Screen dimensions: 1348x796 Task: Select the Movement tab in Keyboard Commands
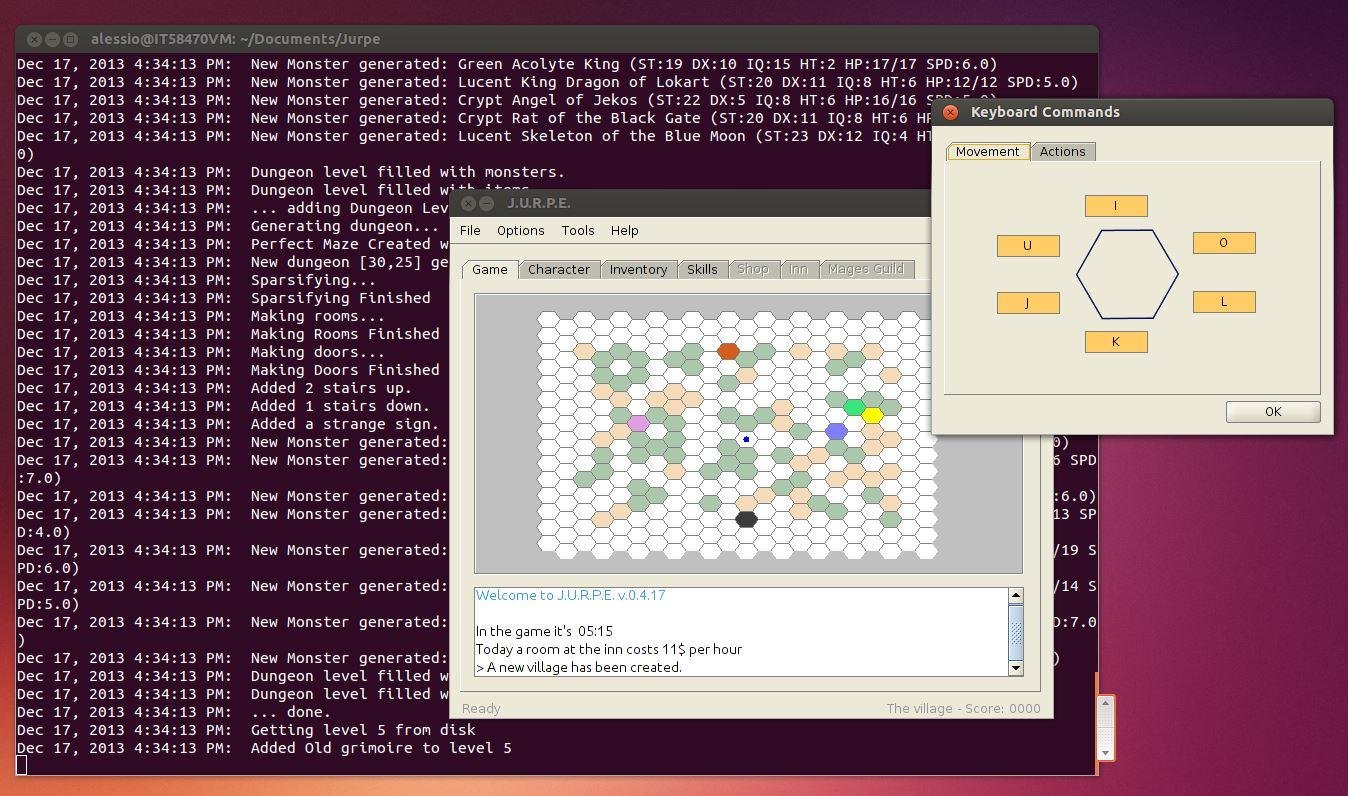click(x=987, y=151)
